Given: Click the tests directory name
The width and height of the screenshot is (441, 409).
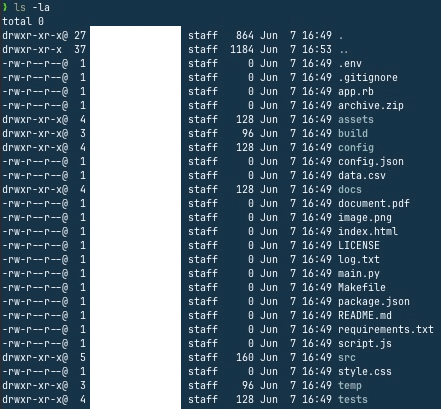Looking at the screenshot, I should (x=353, y=399).
